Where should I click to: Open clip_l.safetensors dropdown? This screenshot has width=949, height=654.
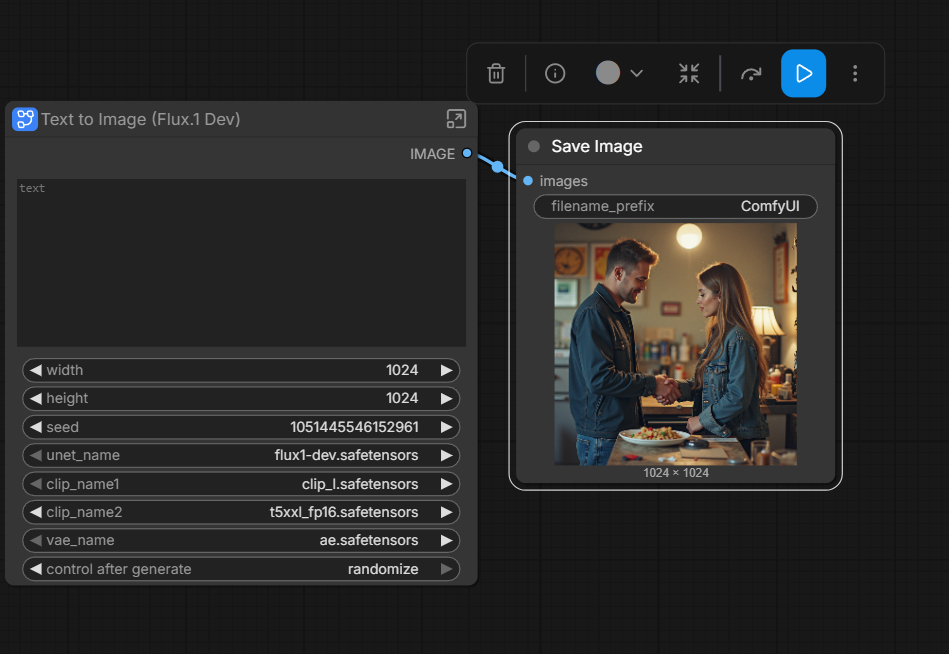click(360, 484)
